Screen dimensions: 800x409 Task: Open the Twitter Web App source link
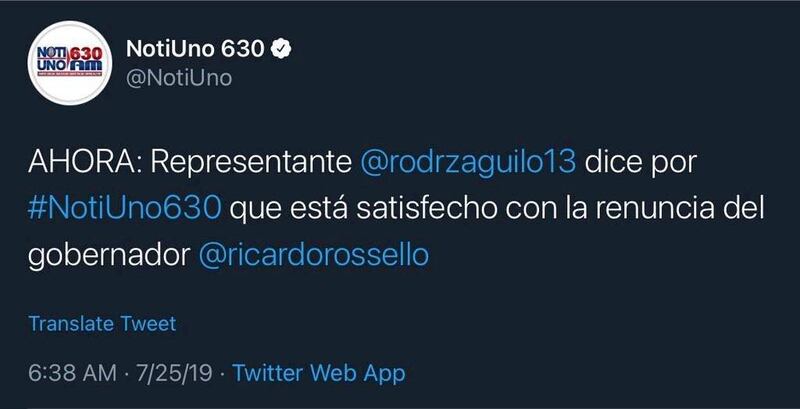[x=319, y=373]
